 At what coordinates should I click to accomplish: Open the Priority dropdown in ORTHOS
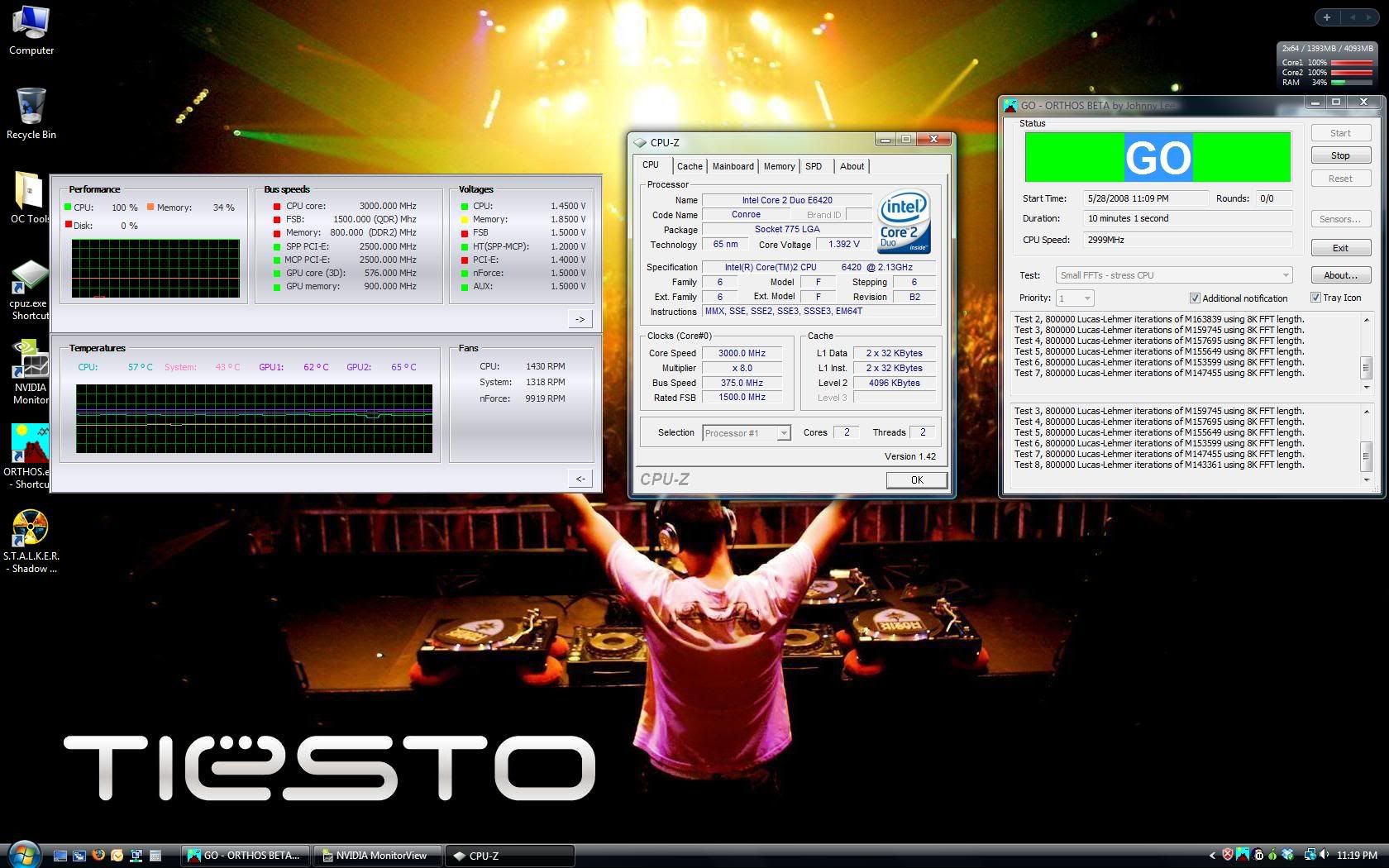point(1086,298)
